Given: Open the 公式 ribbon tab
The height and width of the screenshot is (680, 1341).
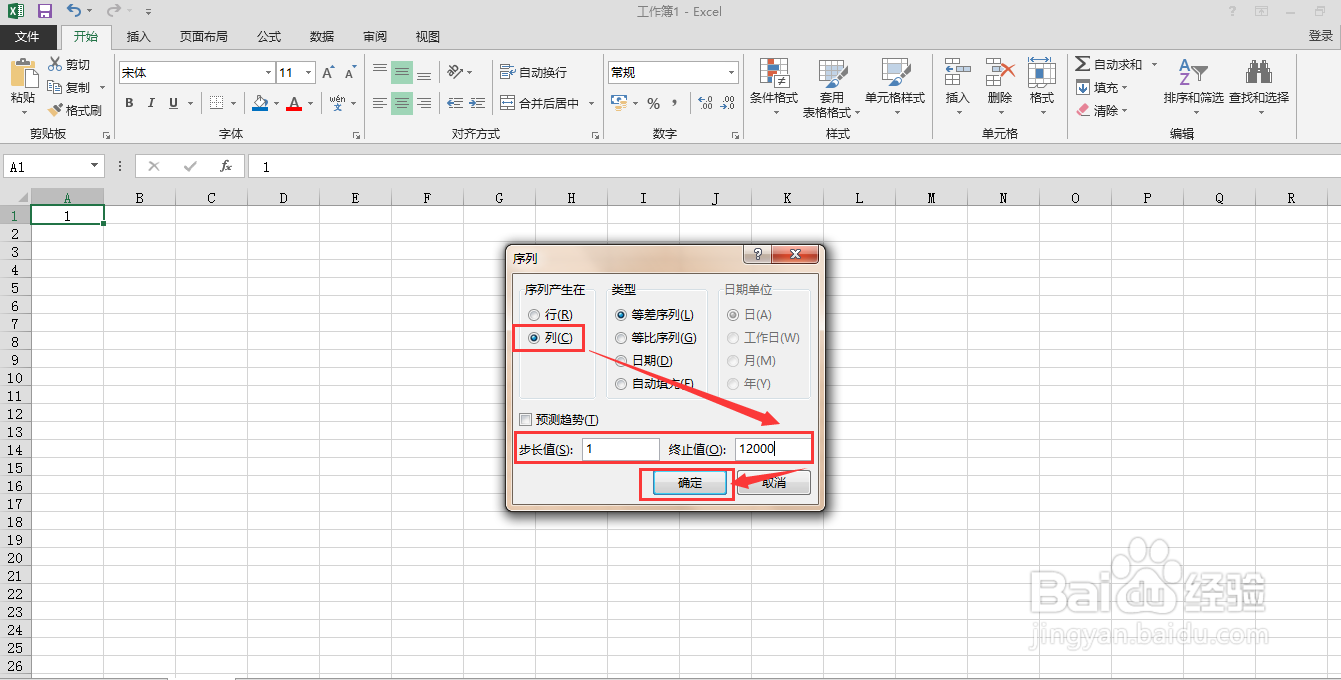Looking at the screenshot, I should tap(267, 36).
